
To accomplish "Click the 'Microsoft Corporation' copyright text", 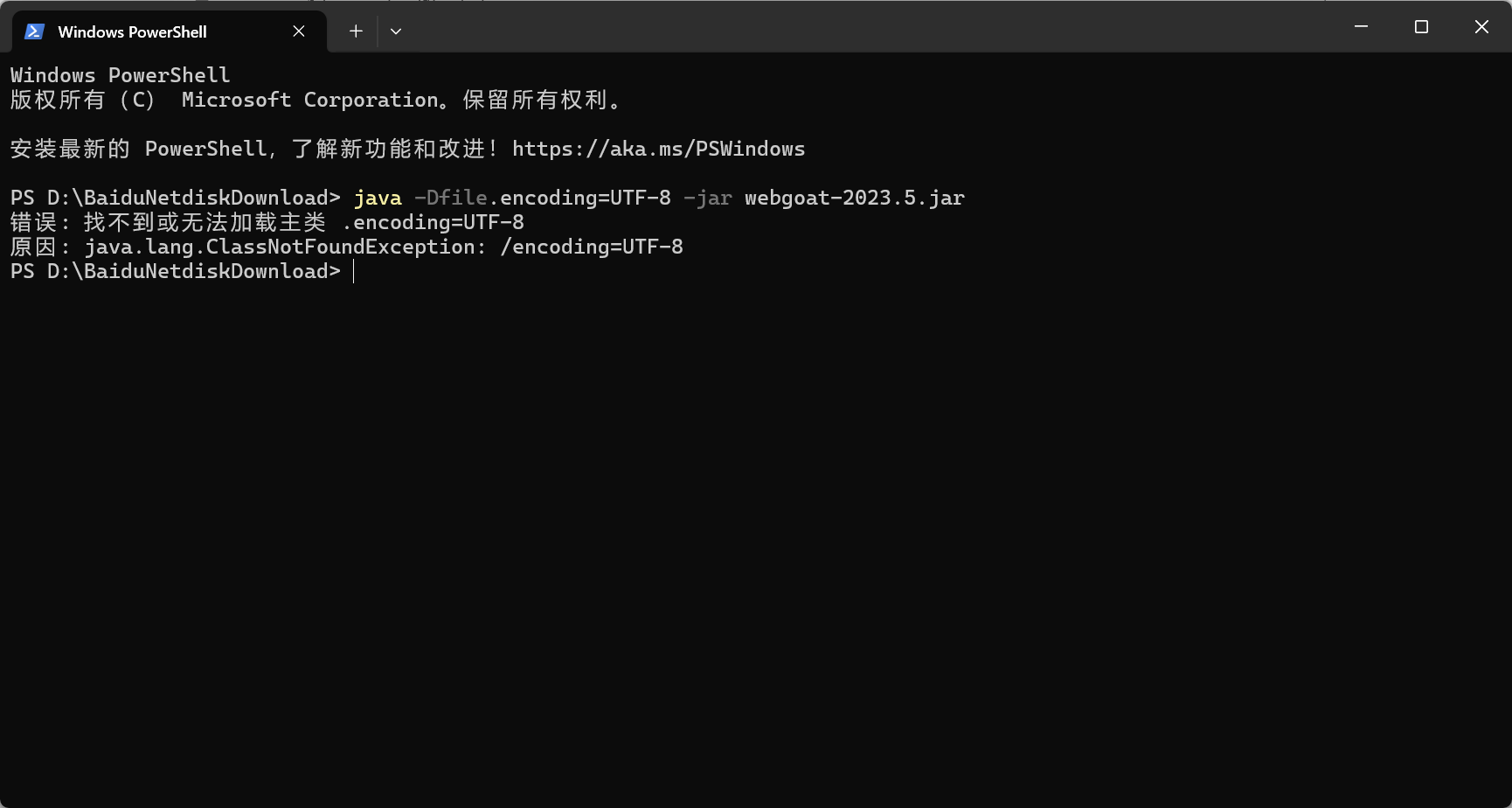I will (x=310, y=101).
